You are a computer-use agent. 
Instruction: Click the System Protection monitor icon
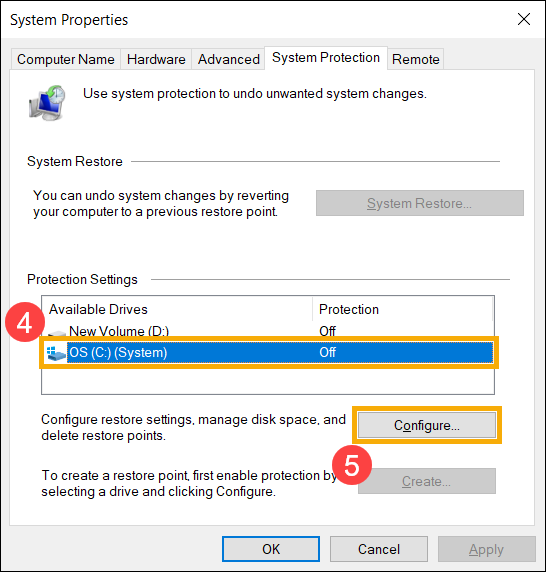(47, 103)
